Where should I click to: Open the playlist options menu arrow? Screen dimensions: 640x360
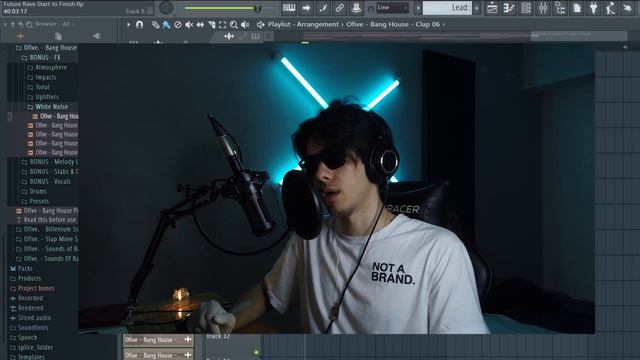coord(129,24)
